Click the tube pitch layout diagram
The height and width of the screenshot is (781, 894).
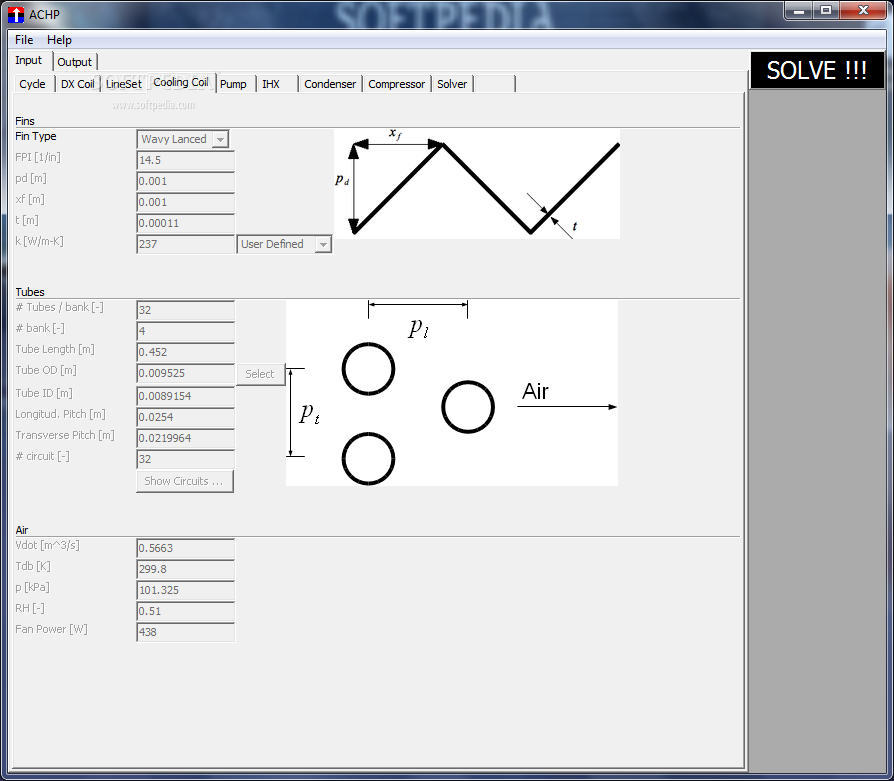pyautogui.click(x=452, y=393)
